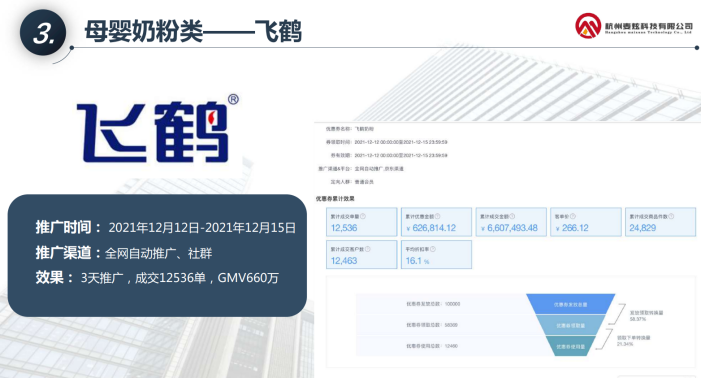This screenshot has width=701, height=378.
Task: Click the funnel row showing total used 12460
Action: 432,346
